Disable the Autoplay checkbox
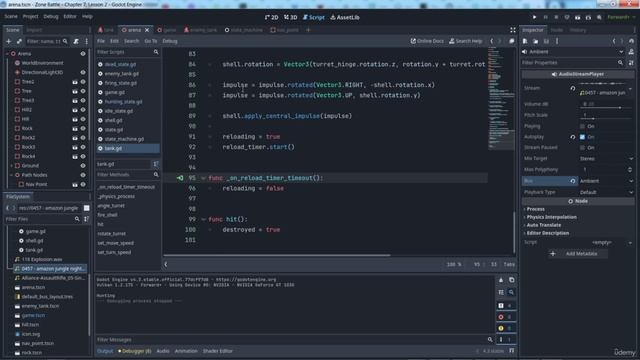Viewport: 640px width, 360px height. point(582,137)
